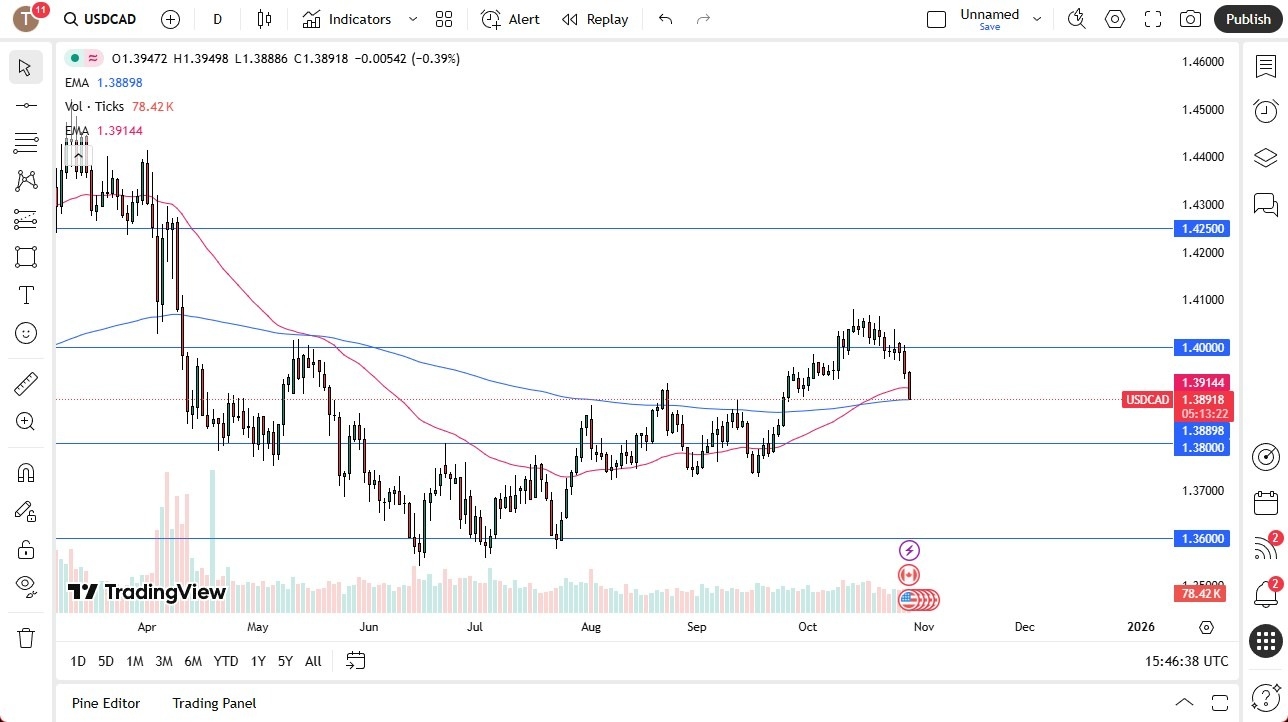Select the text annotation tool
Image resolution: width=1288 pixels, height=722 pixels.
26,295
